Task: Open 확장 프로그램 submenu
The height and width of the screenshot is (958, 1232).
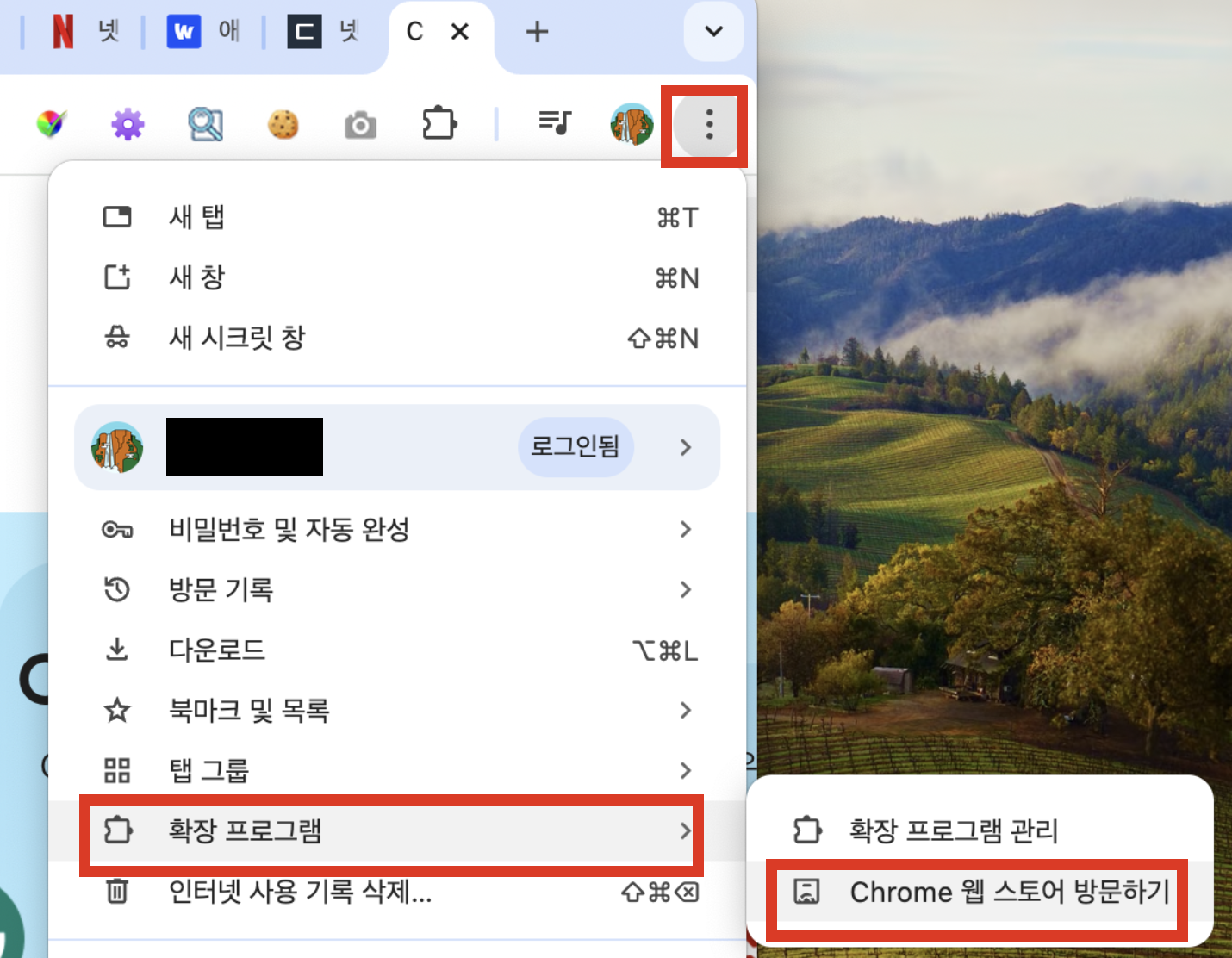Action: 397,830
